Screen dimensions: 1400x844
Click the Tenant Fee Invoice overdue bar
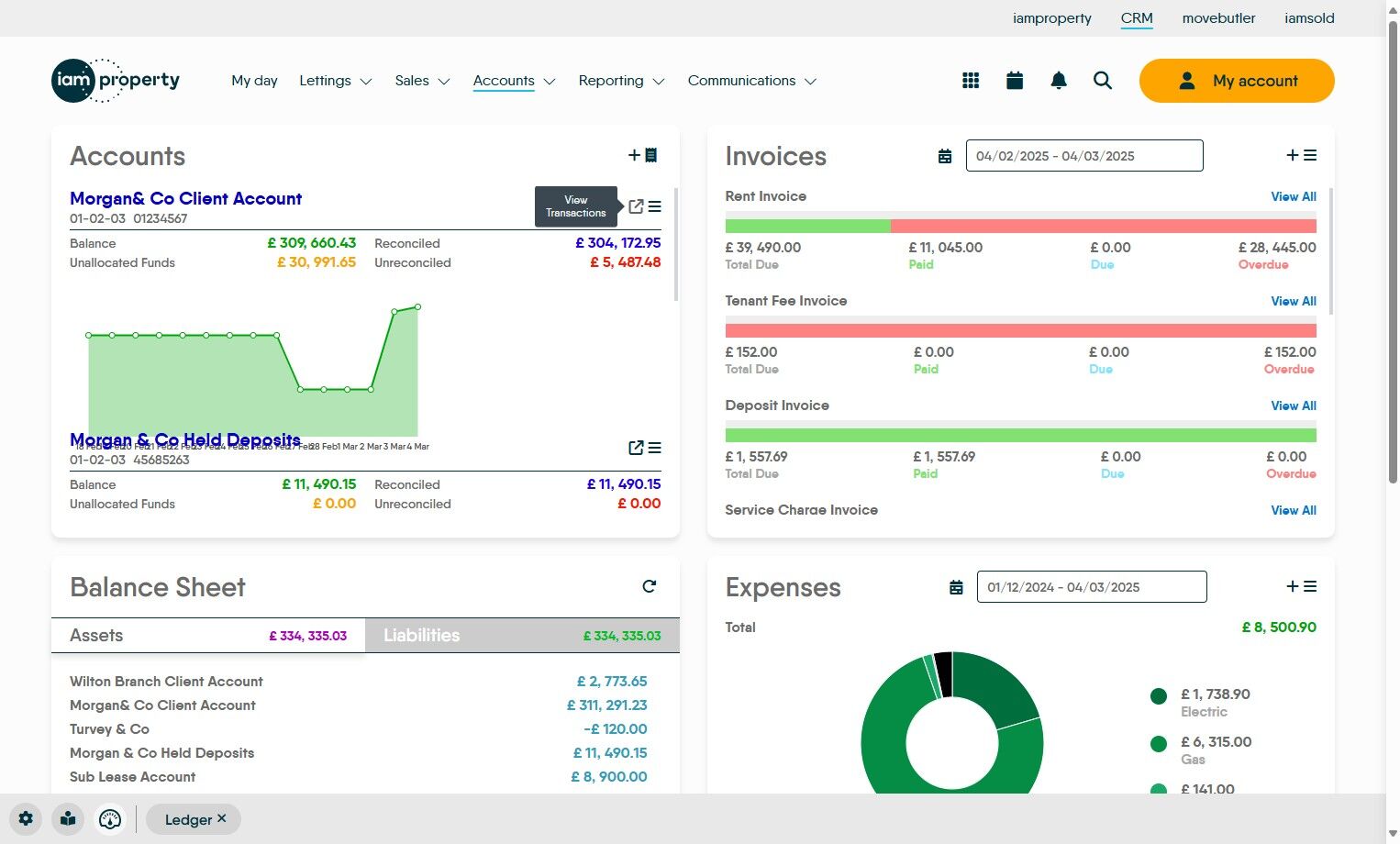click(1020, 330)
